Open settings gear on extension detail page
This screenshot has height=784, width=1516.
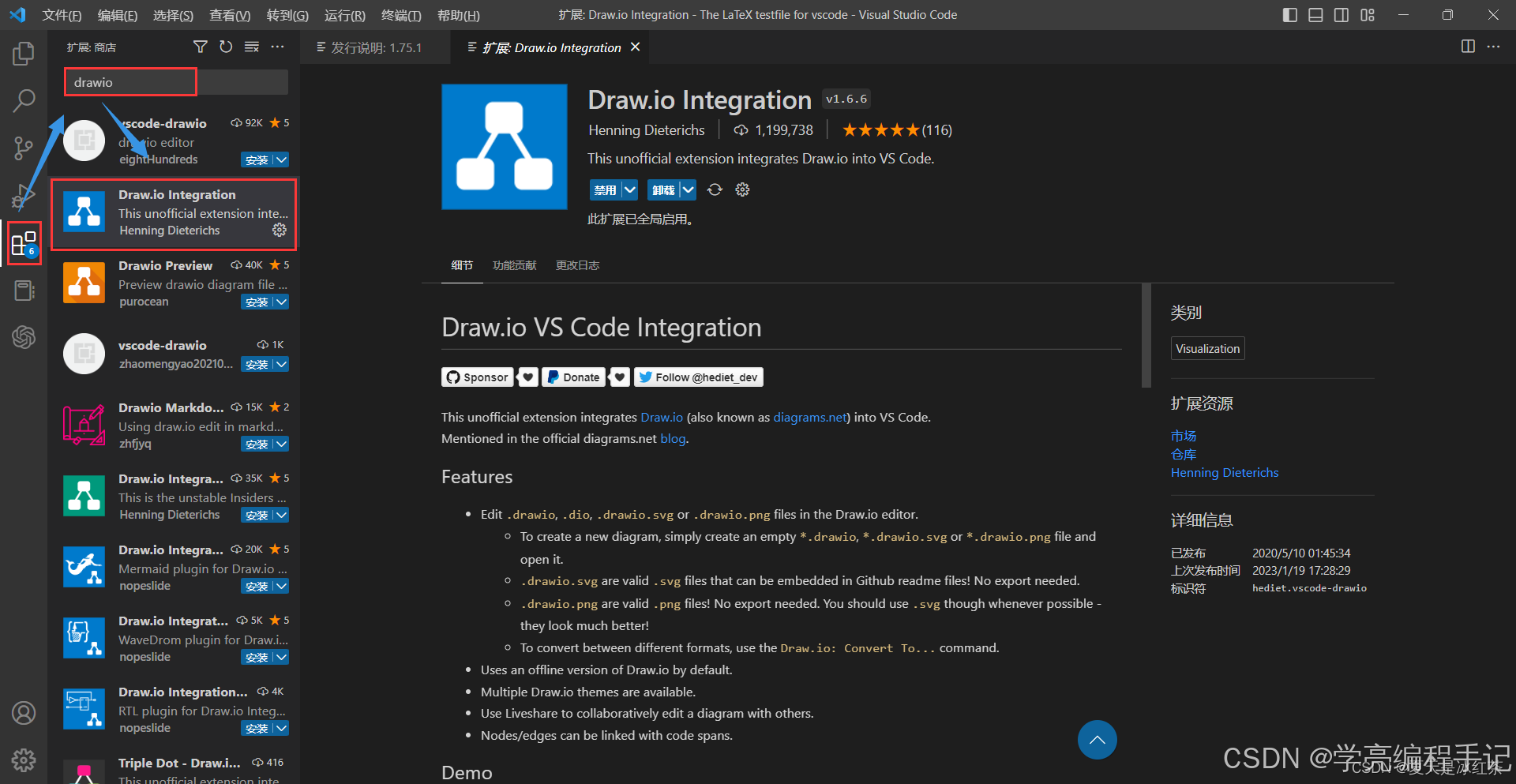pyautogui.click(x=742, y=189)
